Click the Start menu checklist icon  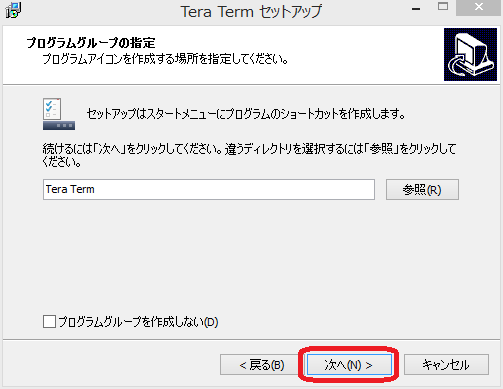59,114
